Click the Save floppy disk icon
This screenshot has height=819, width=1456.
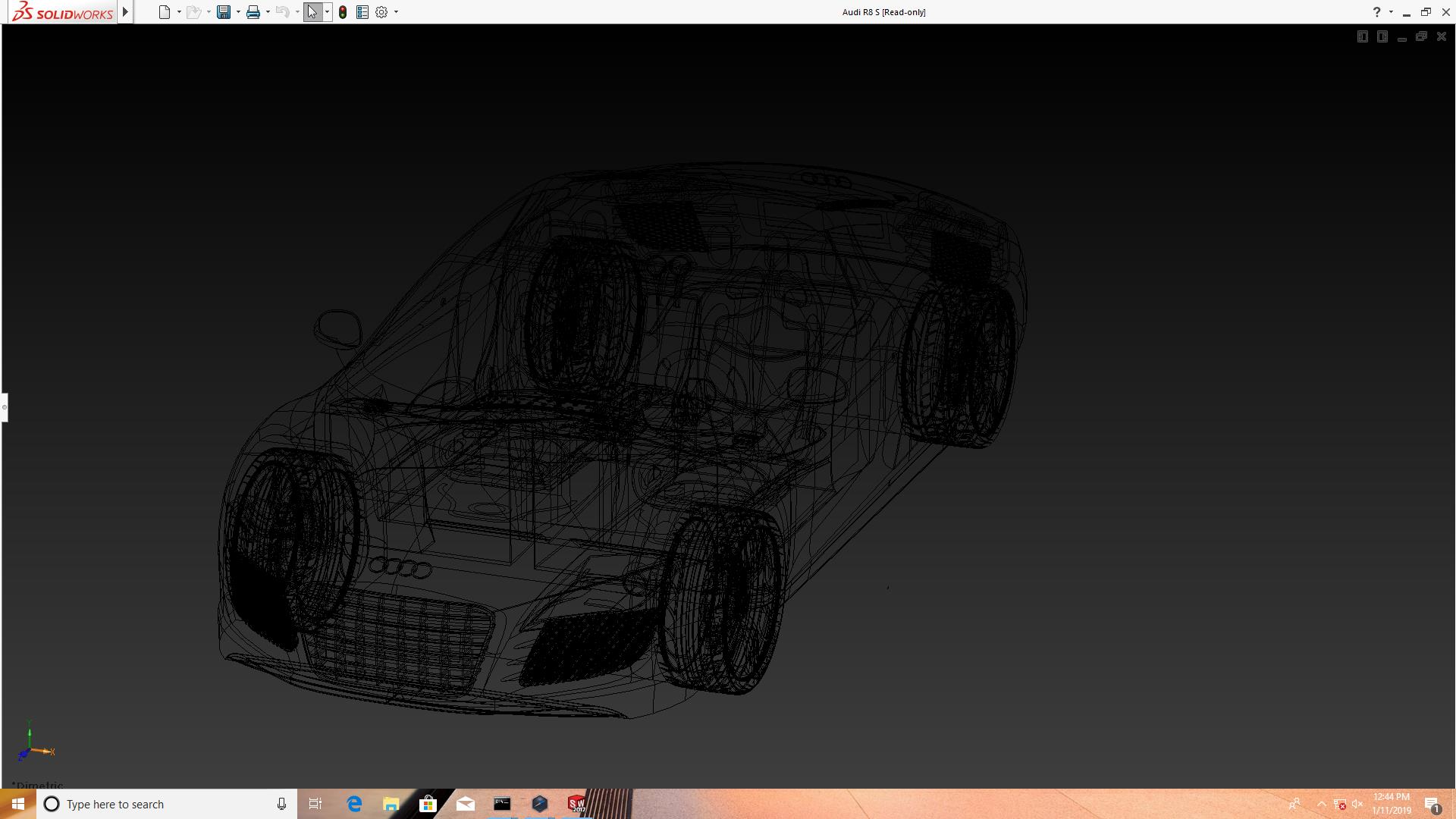(223, 12)
